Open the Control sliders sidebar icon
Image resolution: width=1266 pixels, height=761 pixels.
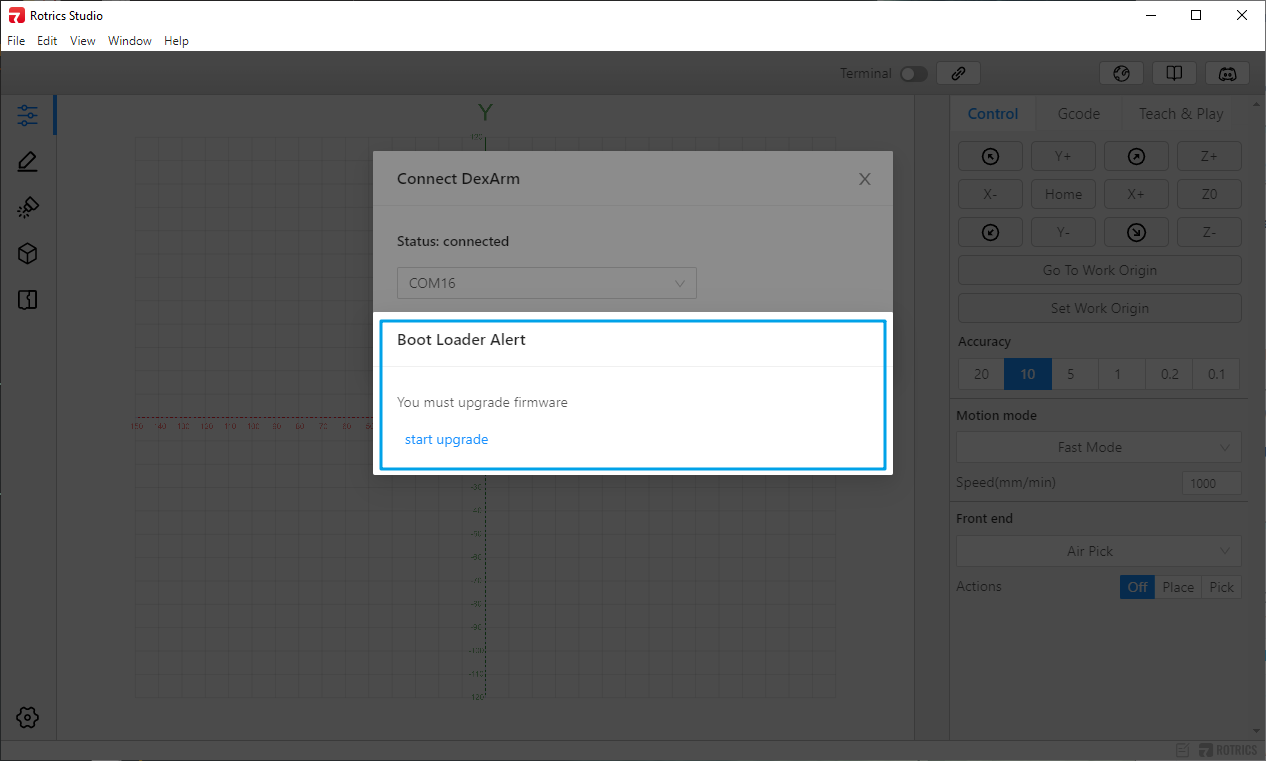pos(28,115)
